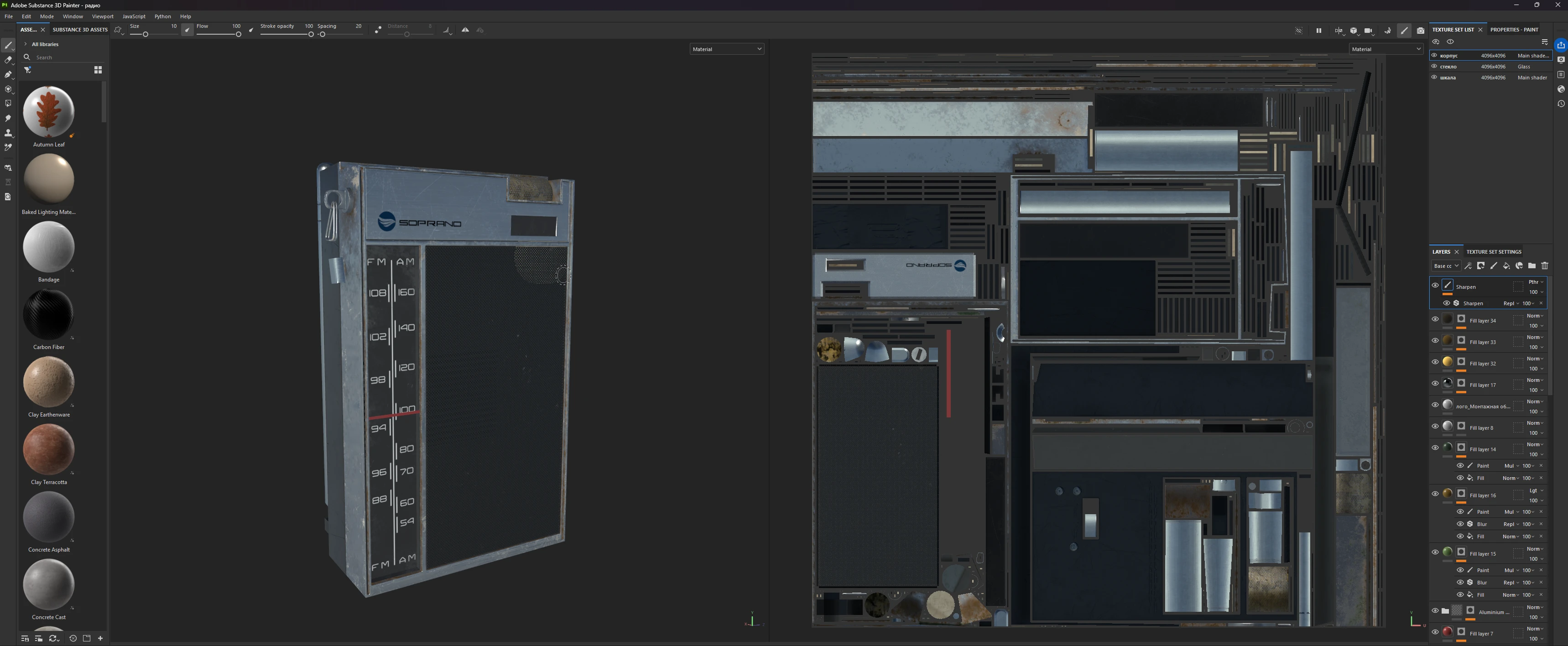Add a fill layer using bucket icon
This screenshot has width=1568, height=646.
pyautogui.click(x=1506, y=266)
